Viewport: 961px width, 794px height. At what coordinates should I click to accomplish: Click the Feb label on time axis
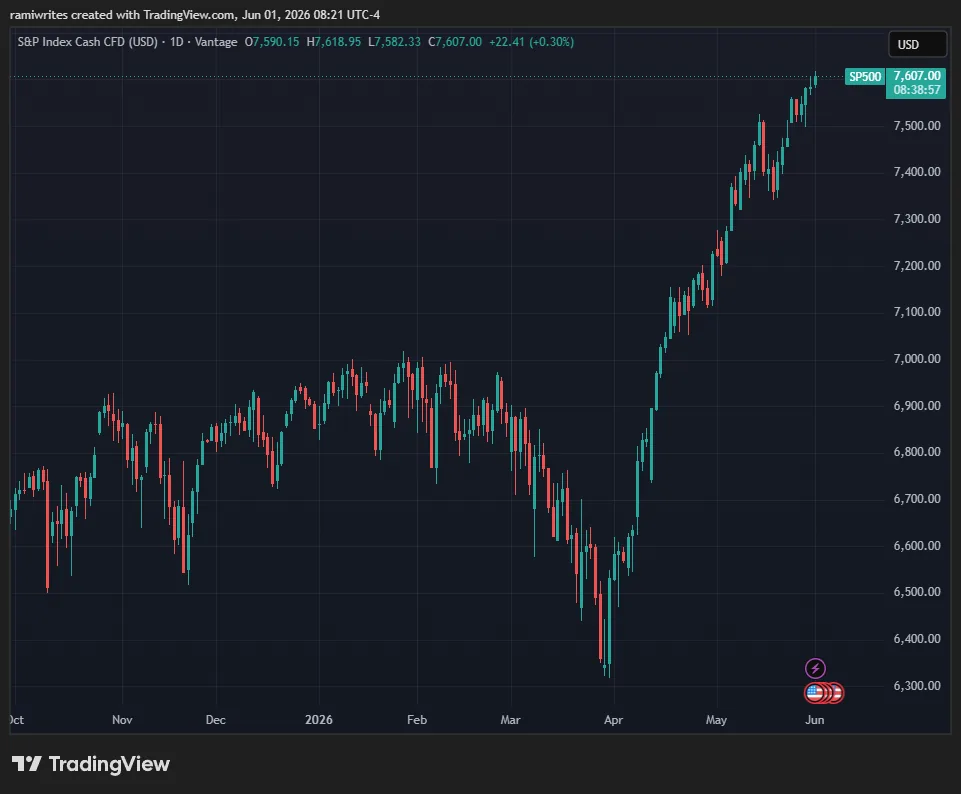(x=417, y=719)
